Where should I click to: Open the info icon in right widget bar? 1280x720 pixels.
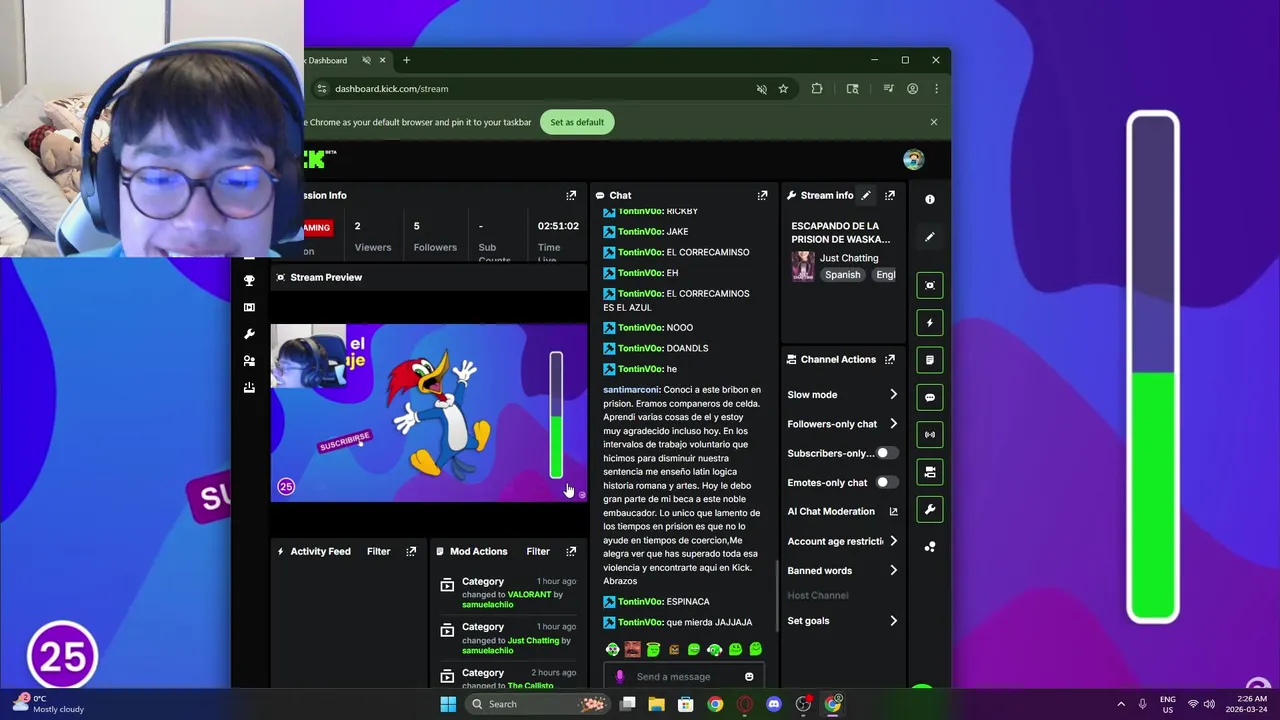[930, 199]
